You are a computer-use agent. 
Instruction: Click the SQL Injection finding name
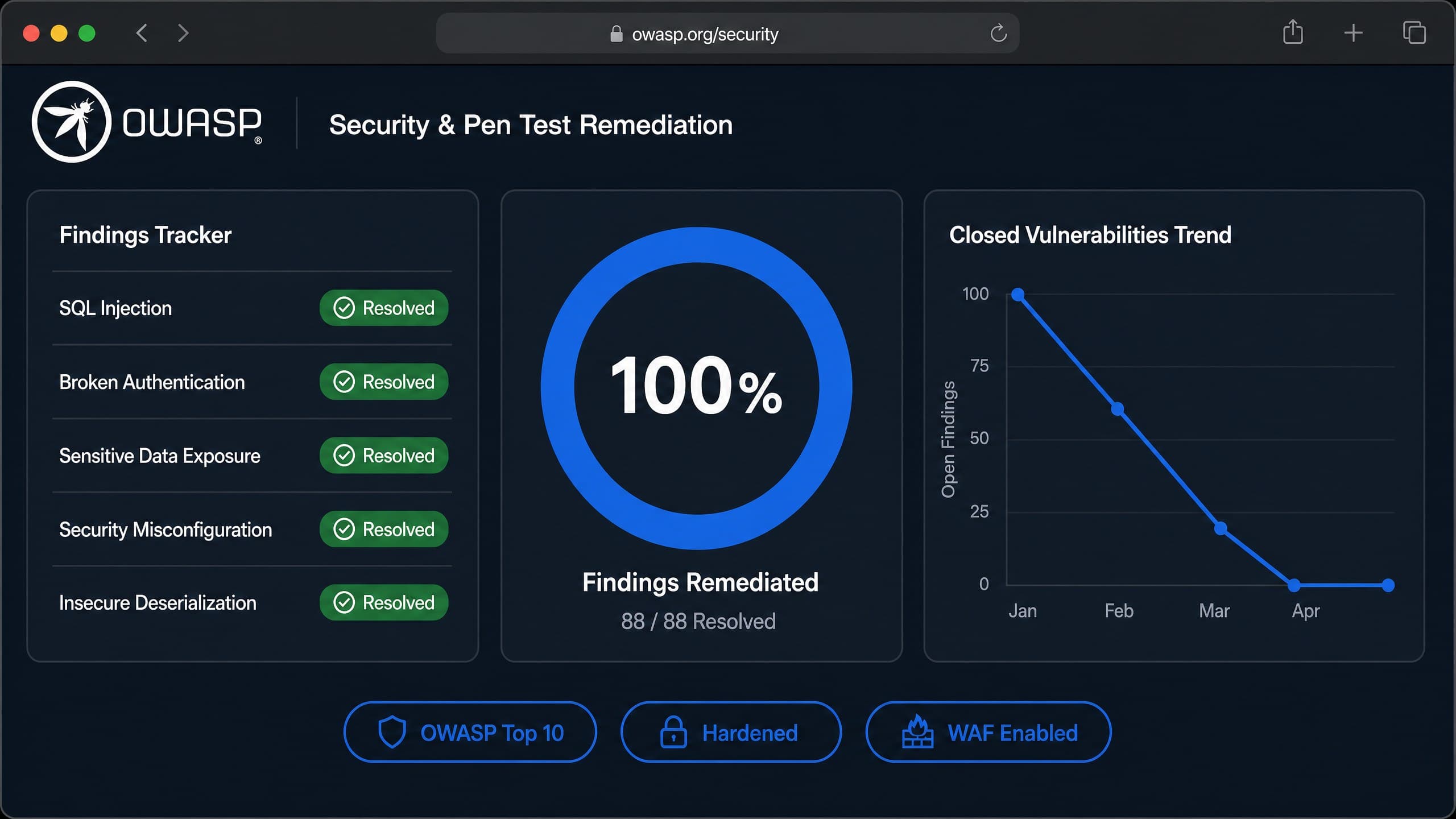click(115, 308)
